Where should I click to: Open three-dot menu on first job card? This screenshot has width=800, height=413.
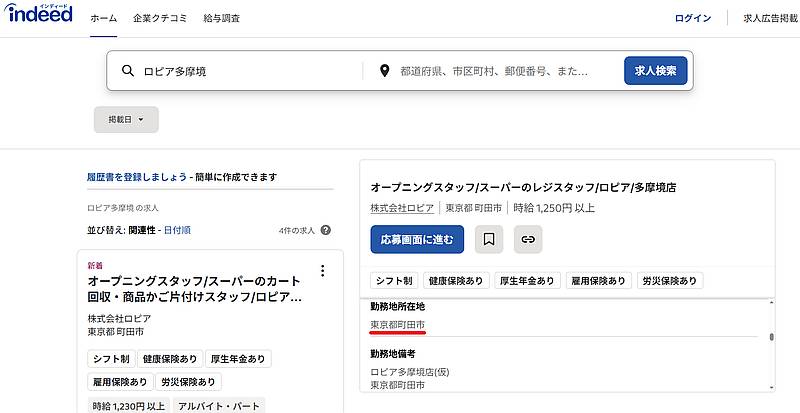(322, 271)
